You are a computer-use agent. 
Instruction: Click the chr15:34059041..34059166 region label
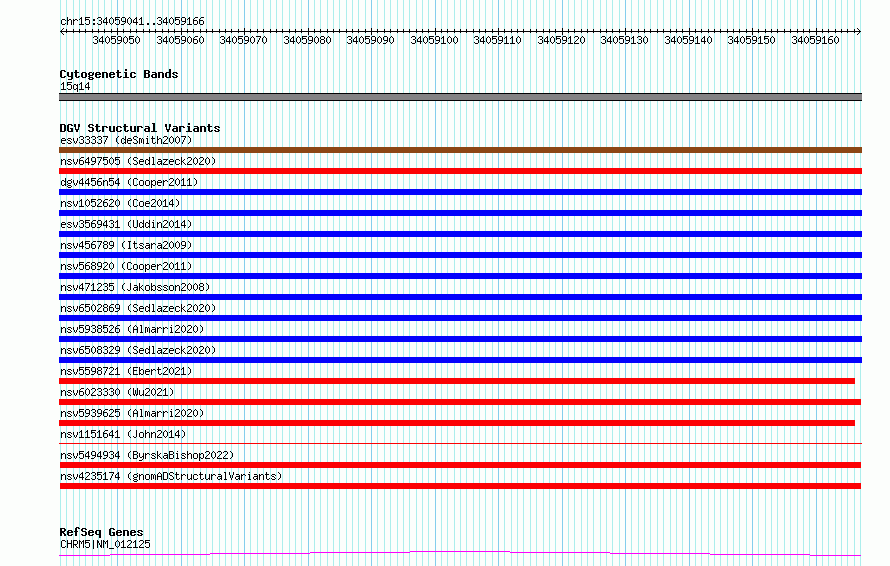click(132, 22)
